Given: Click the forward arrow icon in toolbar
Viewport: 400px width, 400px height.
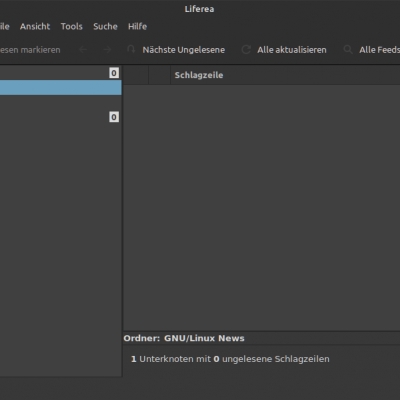Looking at the screenshot, I should 107,50.
